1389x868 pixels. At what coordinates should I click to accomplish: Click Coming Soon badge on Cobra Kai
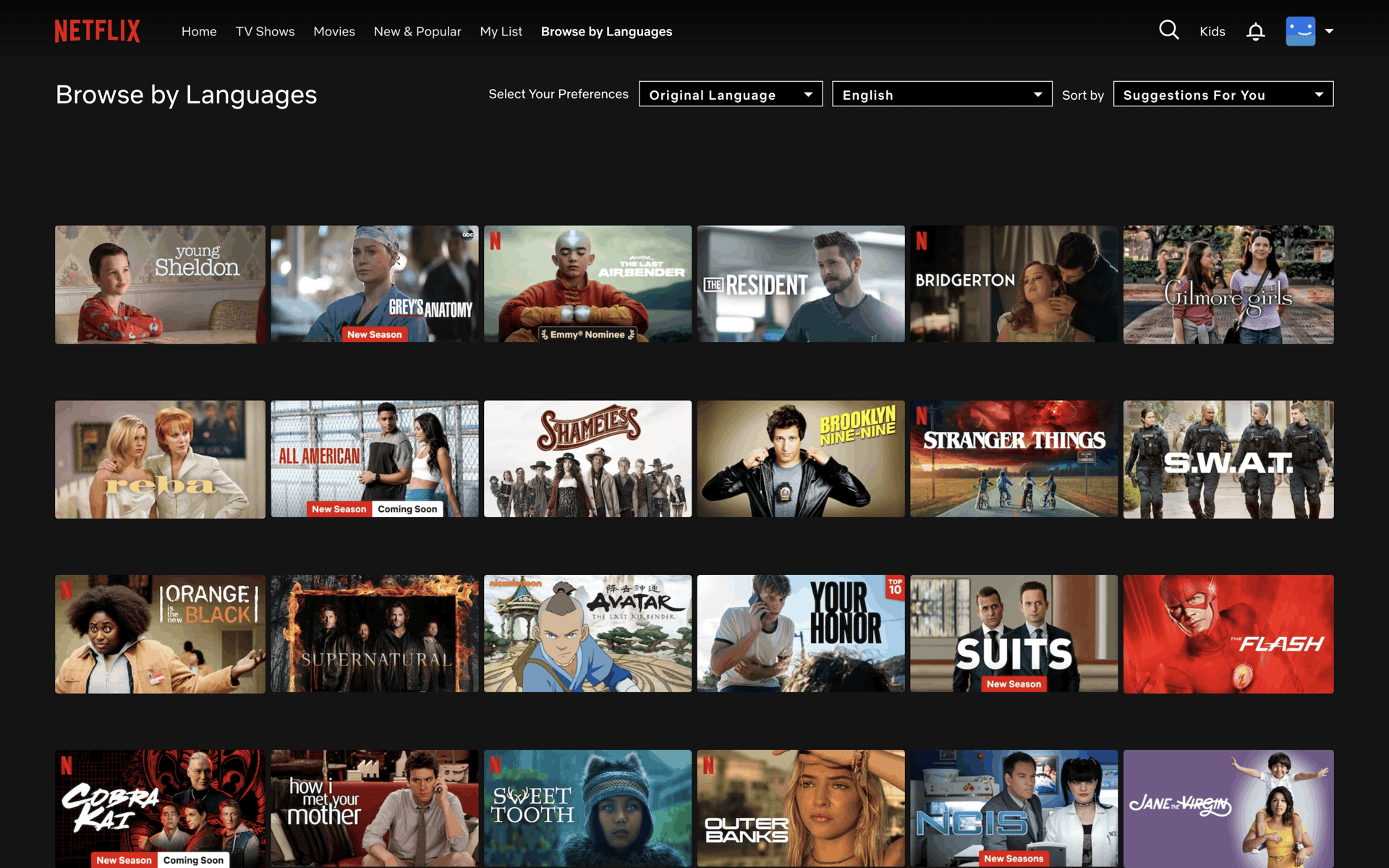(x=193, y=860)
